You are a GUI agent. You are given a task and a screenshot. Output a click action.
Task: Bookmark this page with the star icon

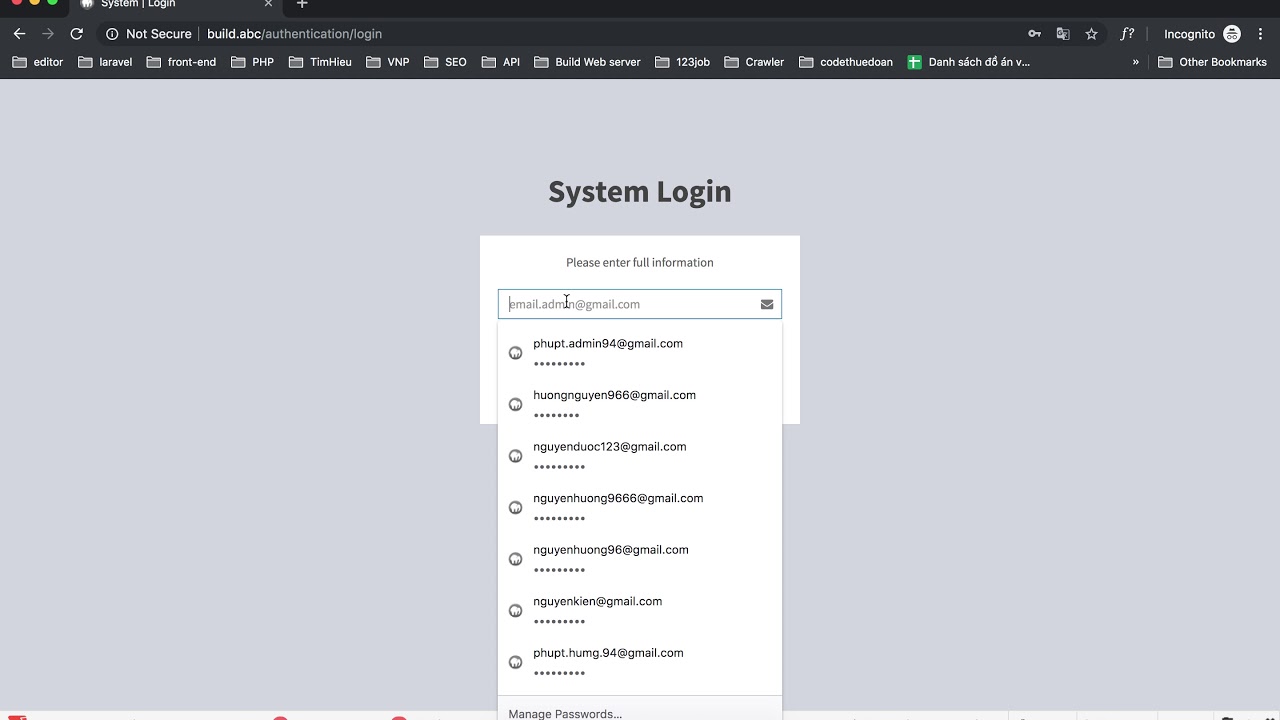[1091, 34]
